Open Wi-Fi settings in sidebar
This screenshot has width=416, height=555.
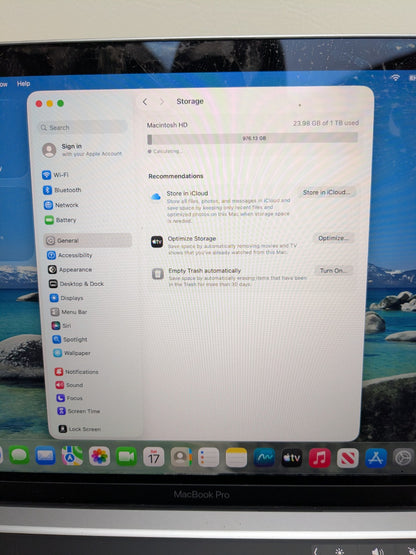point(56,175)
